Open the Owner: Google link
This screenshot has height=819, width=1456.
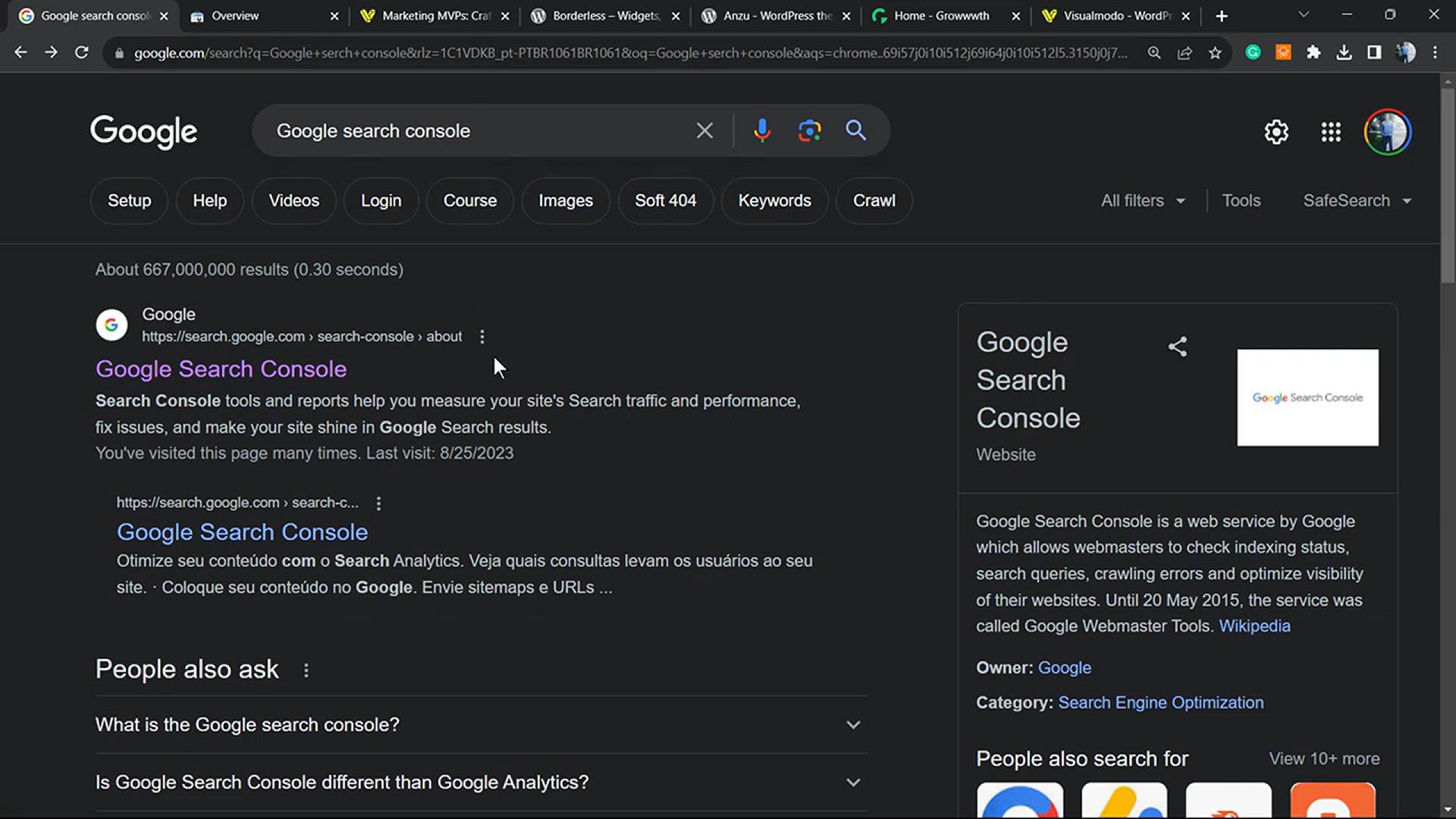1065,668
